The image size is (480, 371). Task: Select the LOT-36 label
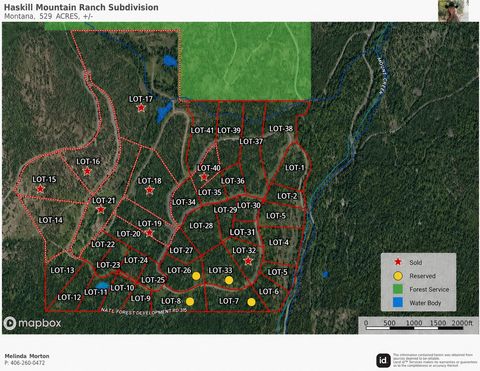[x=233, y=181]
